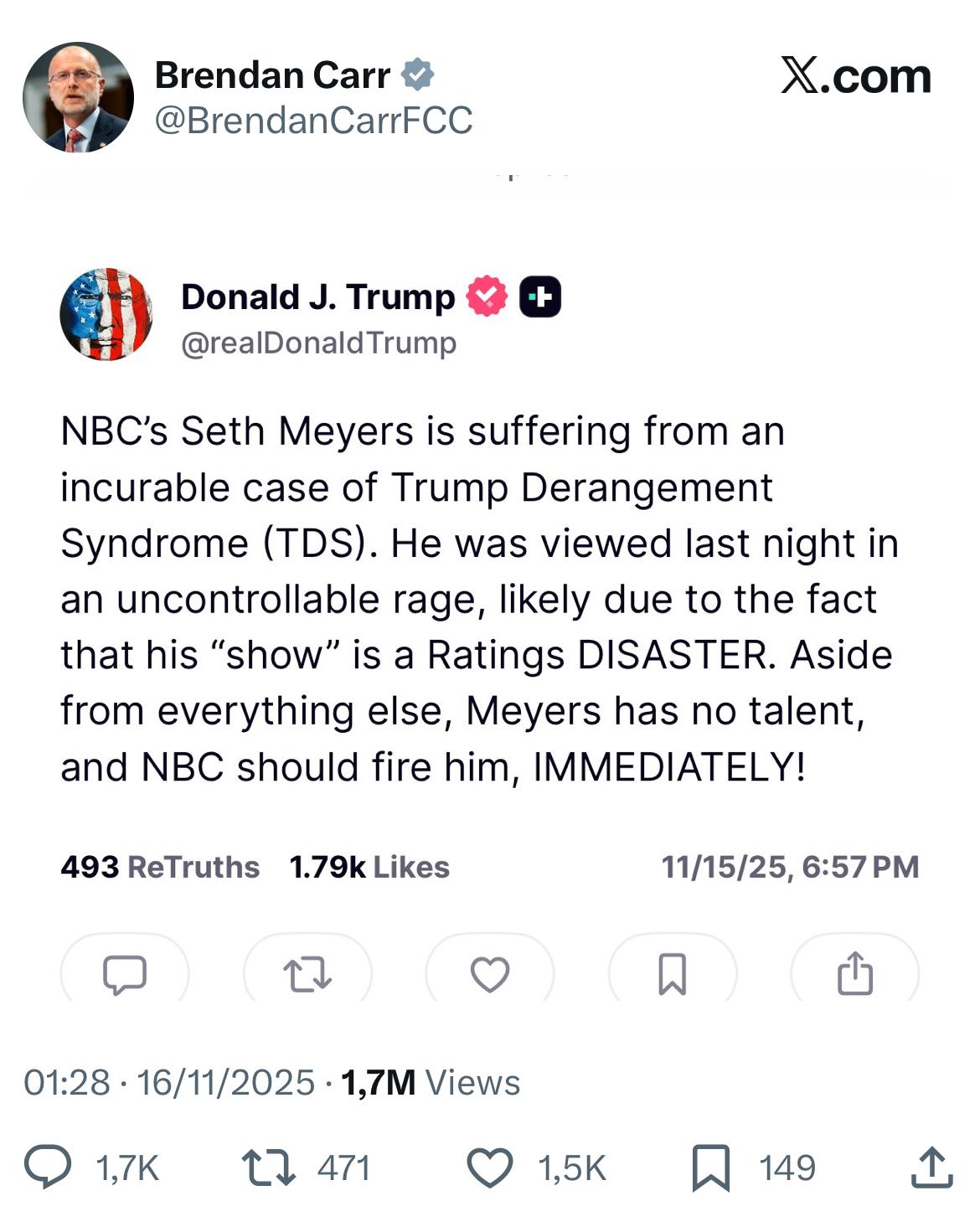
Task: Click Trump's red verified checkmark badge
Action: point(487,296)
